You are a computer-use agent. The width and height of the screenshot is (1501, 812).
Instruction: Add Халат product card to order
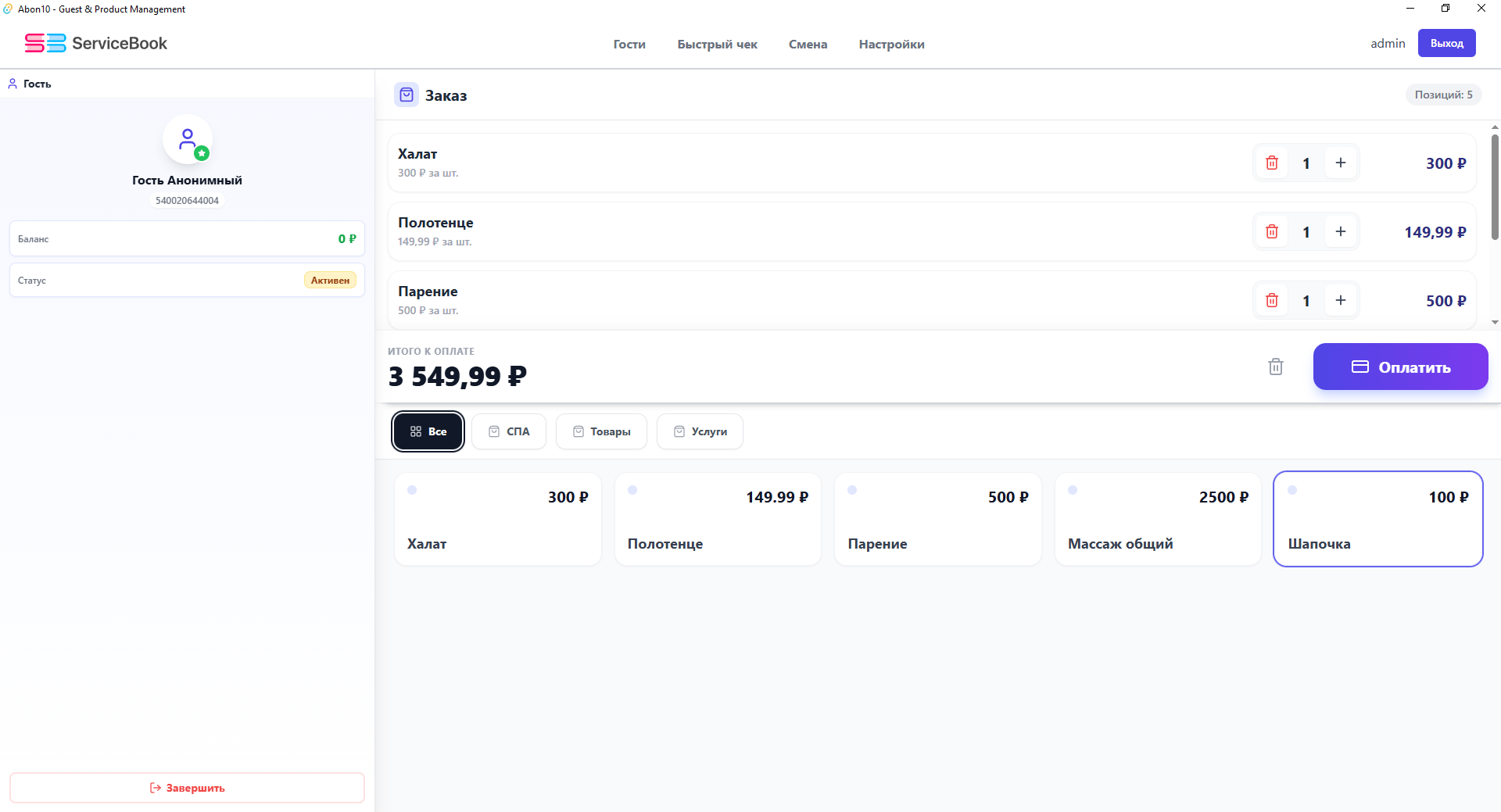(x=498, y=519)
